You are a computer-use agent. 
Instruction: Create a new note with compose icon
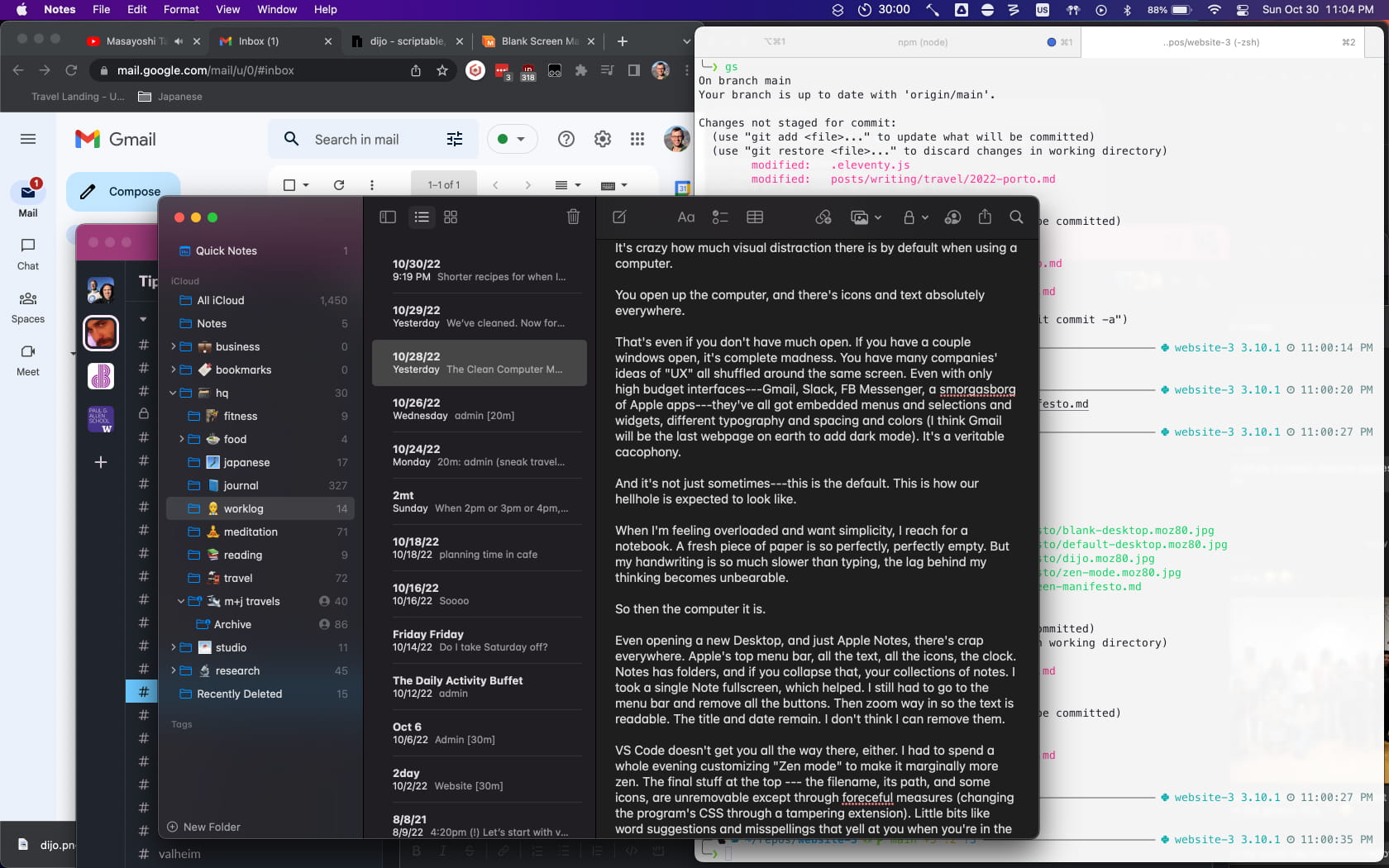coord(619,217)
